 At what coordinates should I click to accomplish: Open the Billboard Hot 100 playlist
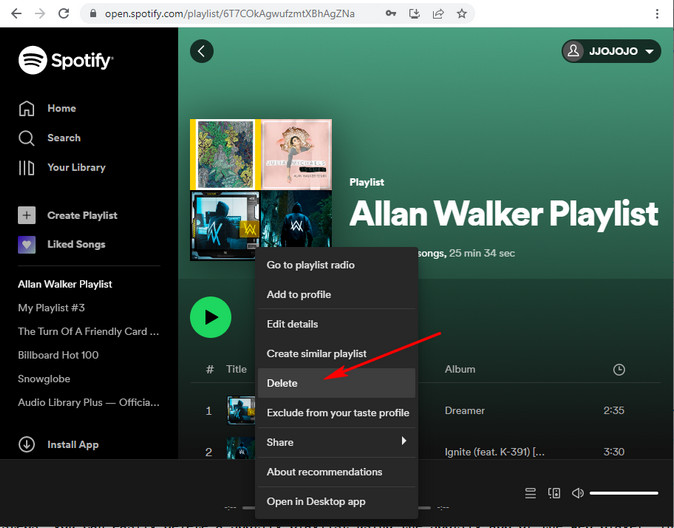click(58, 355)
